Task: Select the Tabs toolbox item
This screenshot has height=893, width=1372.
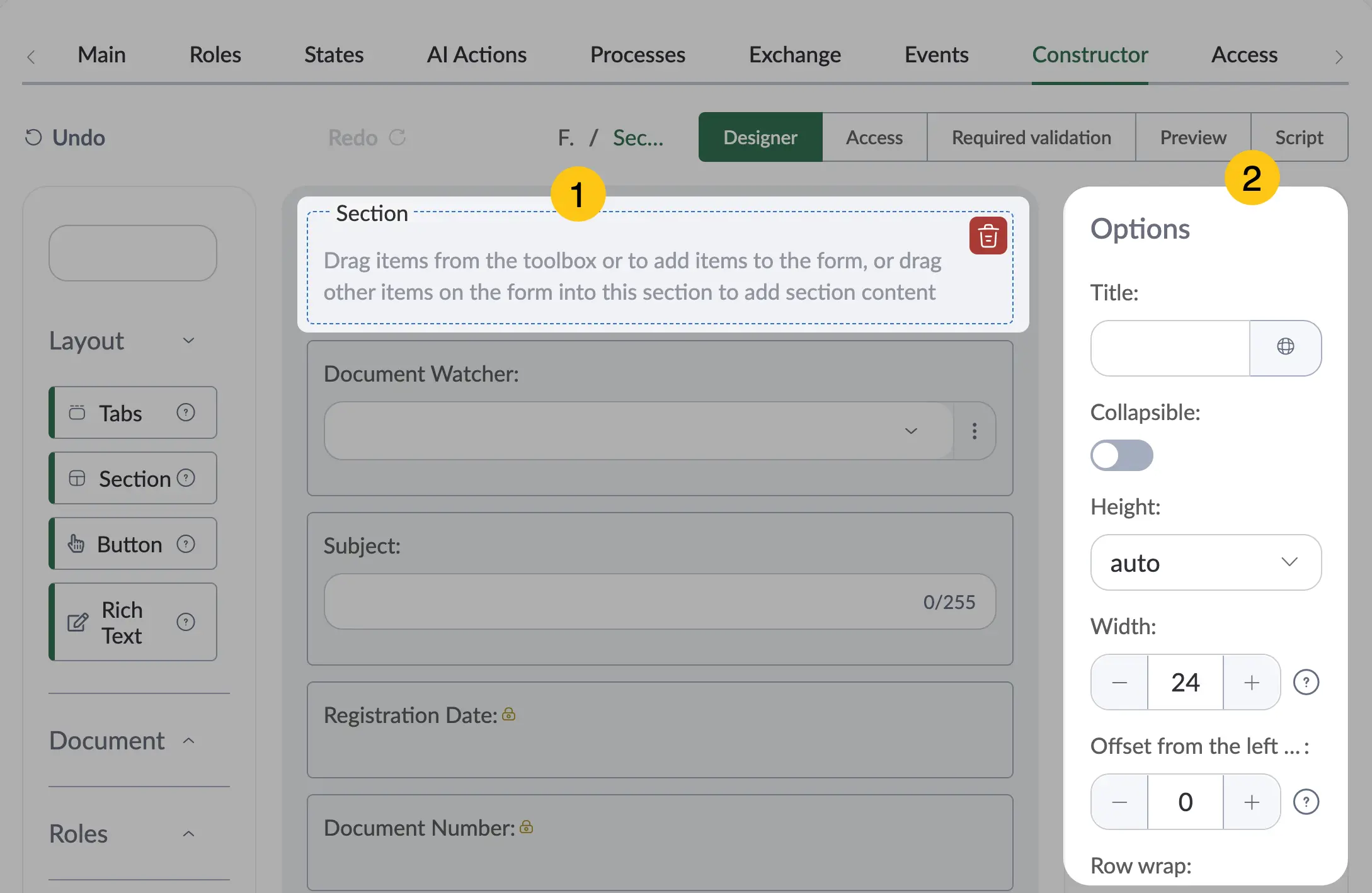Action: point(133,412)
